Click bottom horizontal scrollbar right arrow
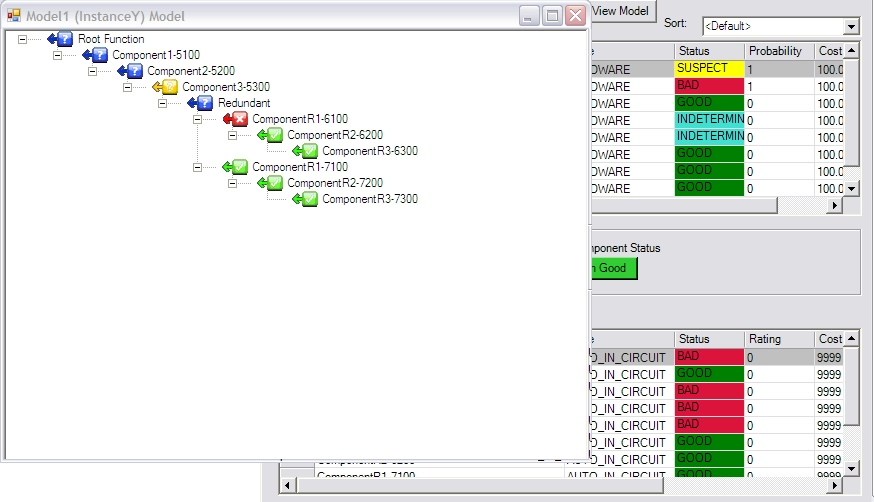Viewport: 874px width, 502px height. [x=834, y=486]
